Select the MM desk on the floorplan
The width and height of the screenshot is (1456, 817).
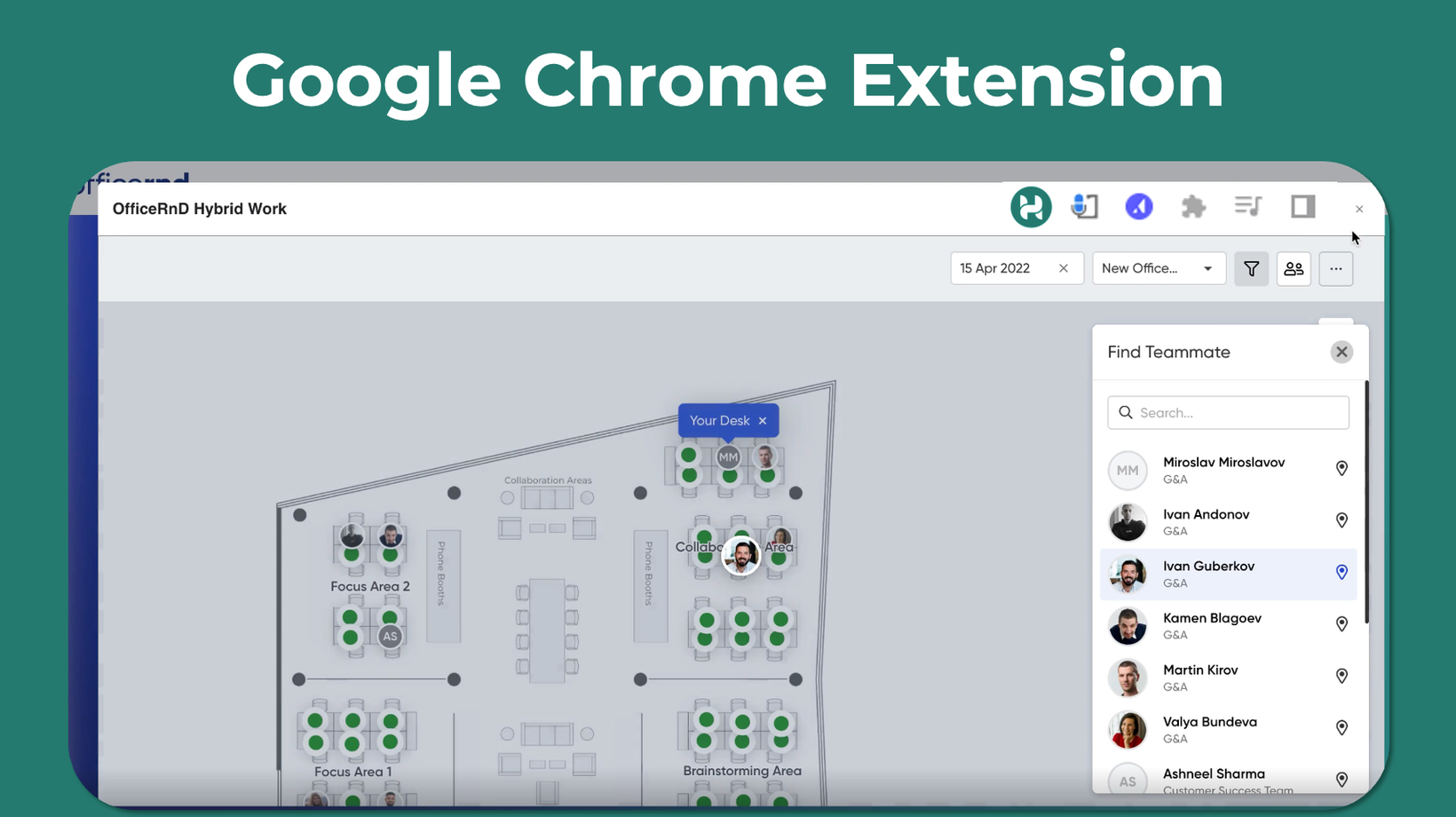click(728, 457)
